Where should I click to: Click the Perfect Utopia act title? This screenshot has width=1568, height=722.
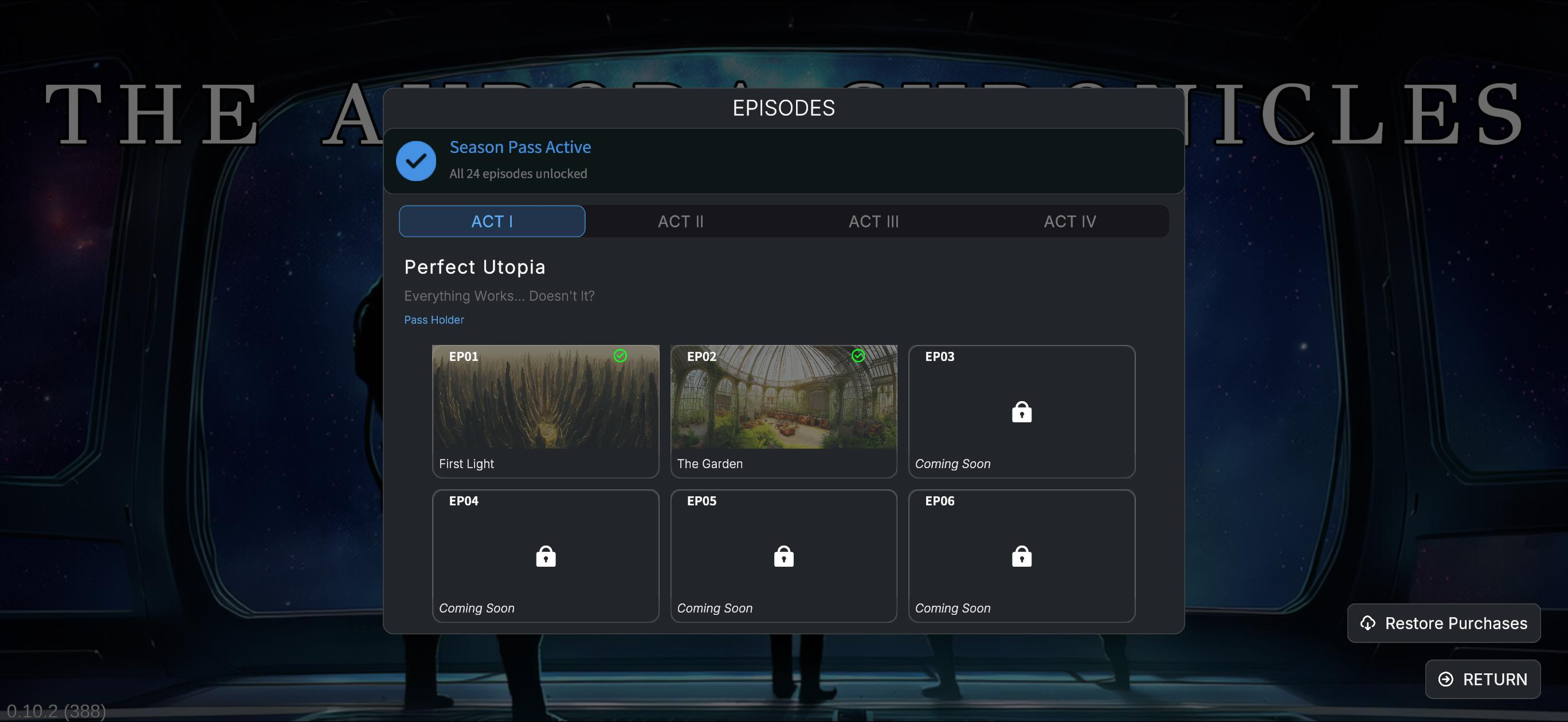click(x=475, y=266)
